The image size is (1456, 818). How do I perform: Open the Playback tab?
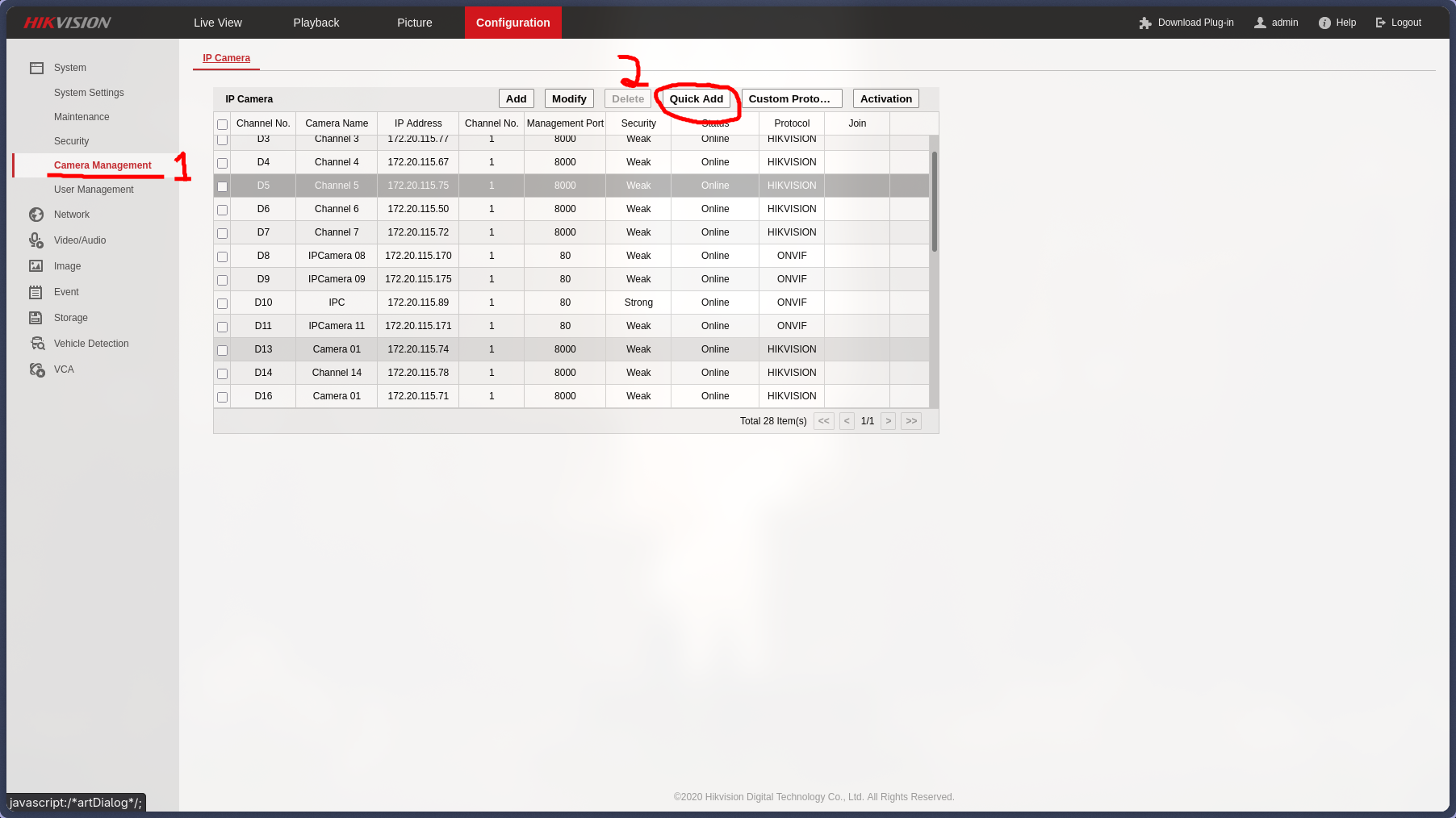tap(316, 23)
